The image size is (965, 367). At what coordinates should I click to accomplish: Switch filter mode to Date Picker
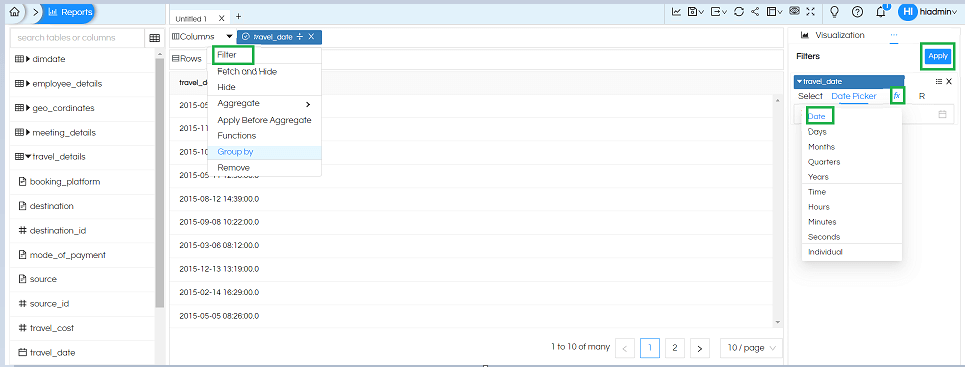(x=854, y=96)
